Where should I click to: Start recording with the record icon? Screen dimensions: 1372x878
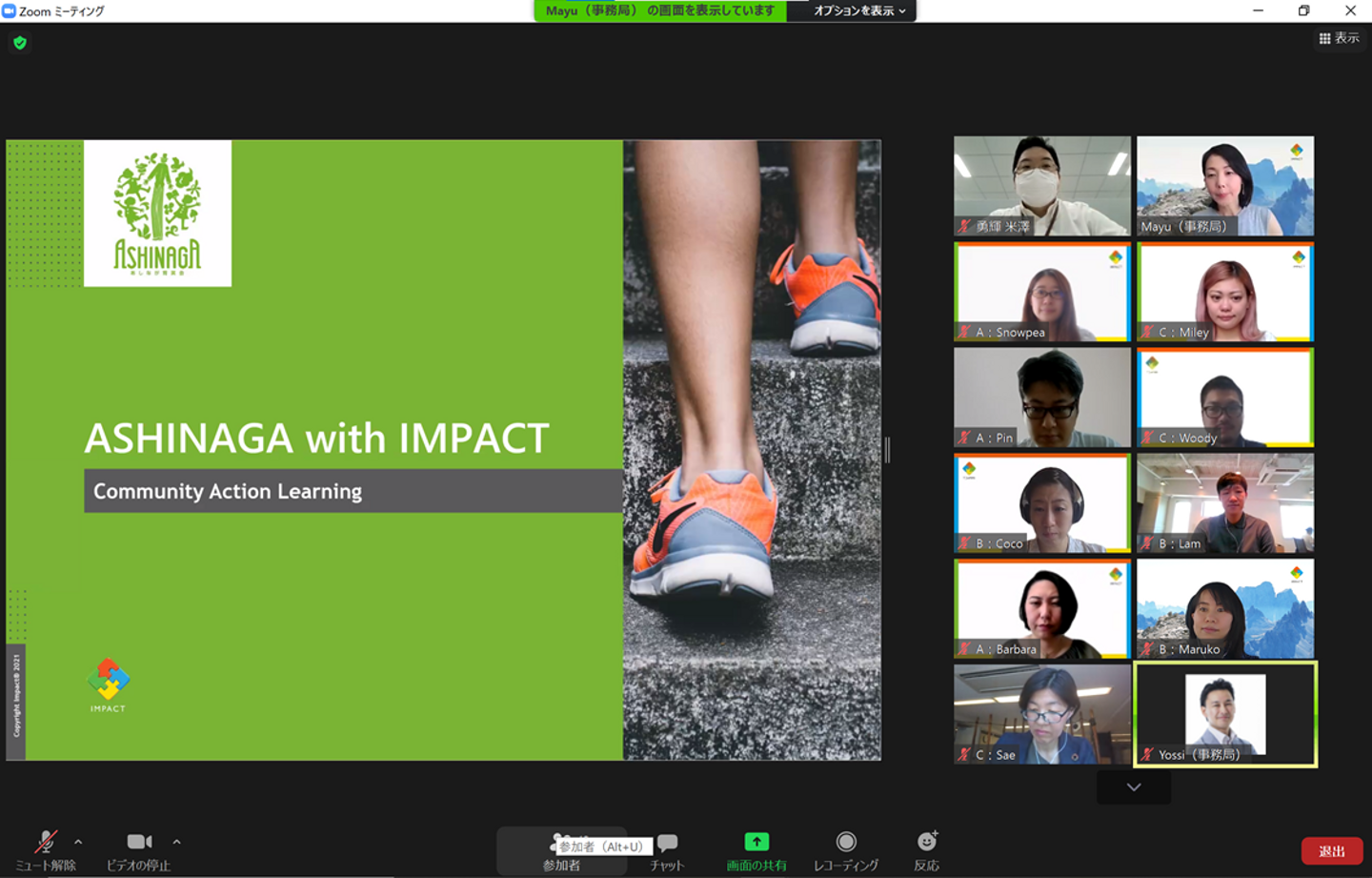846,842
